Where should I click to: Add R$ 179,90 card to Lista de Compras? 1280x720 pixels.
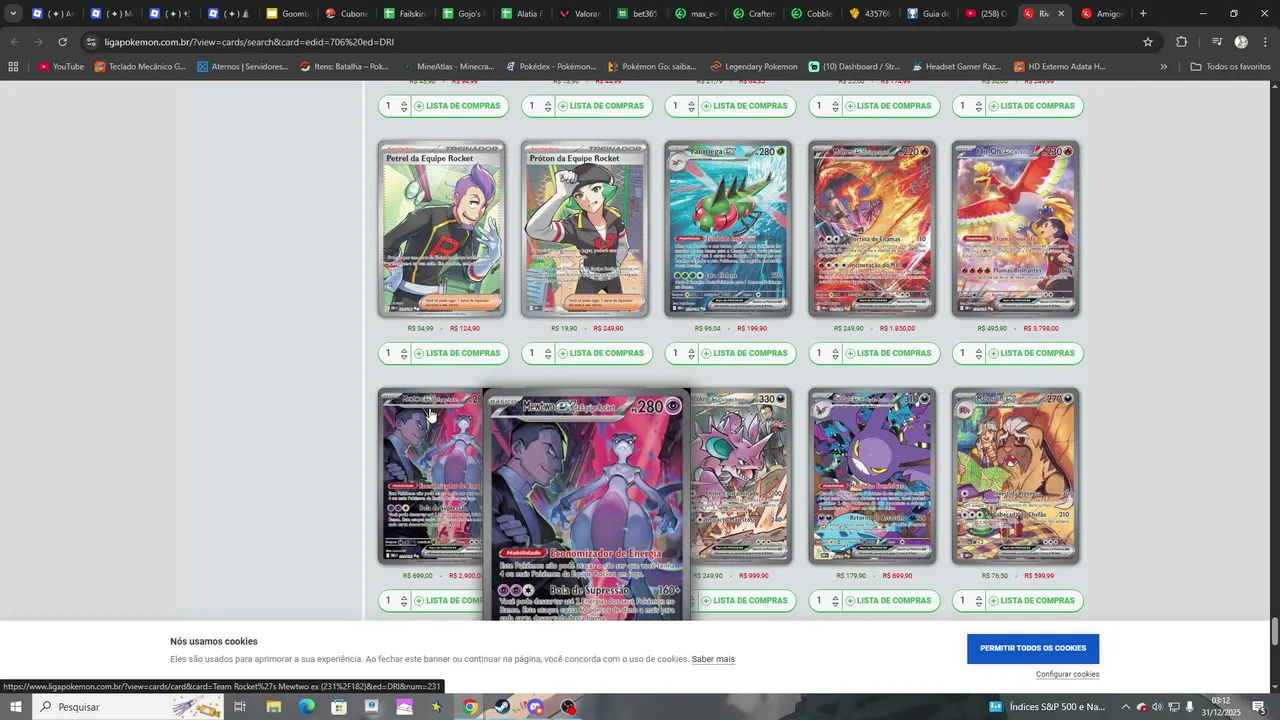click(x=890, y=601)
